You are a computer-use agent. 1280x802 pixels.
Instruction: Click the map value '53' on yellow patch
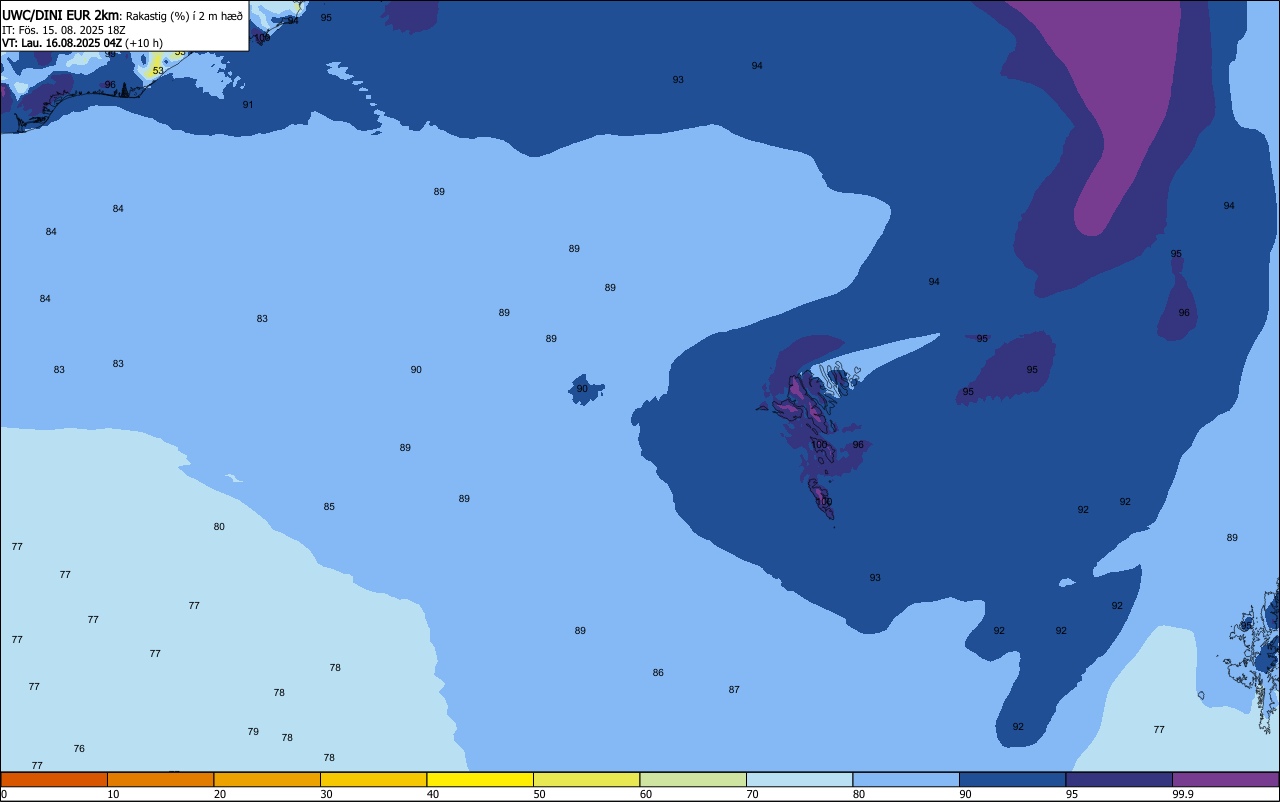(x=158, y=71)
